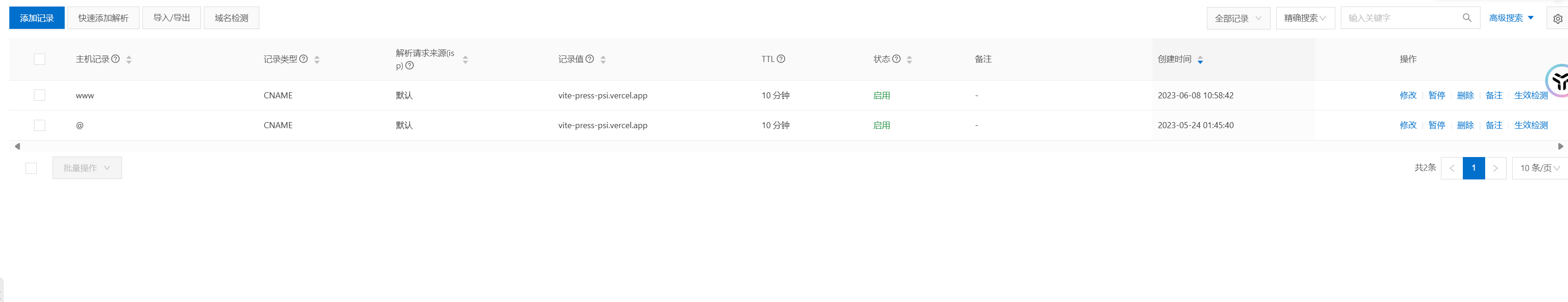Open the 全部记录 filter dropdown
The image size is (1568, 302).
pos(1238,18)
